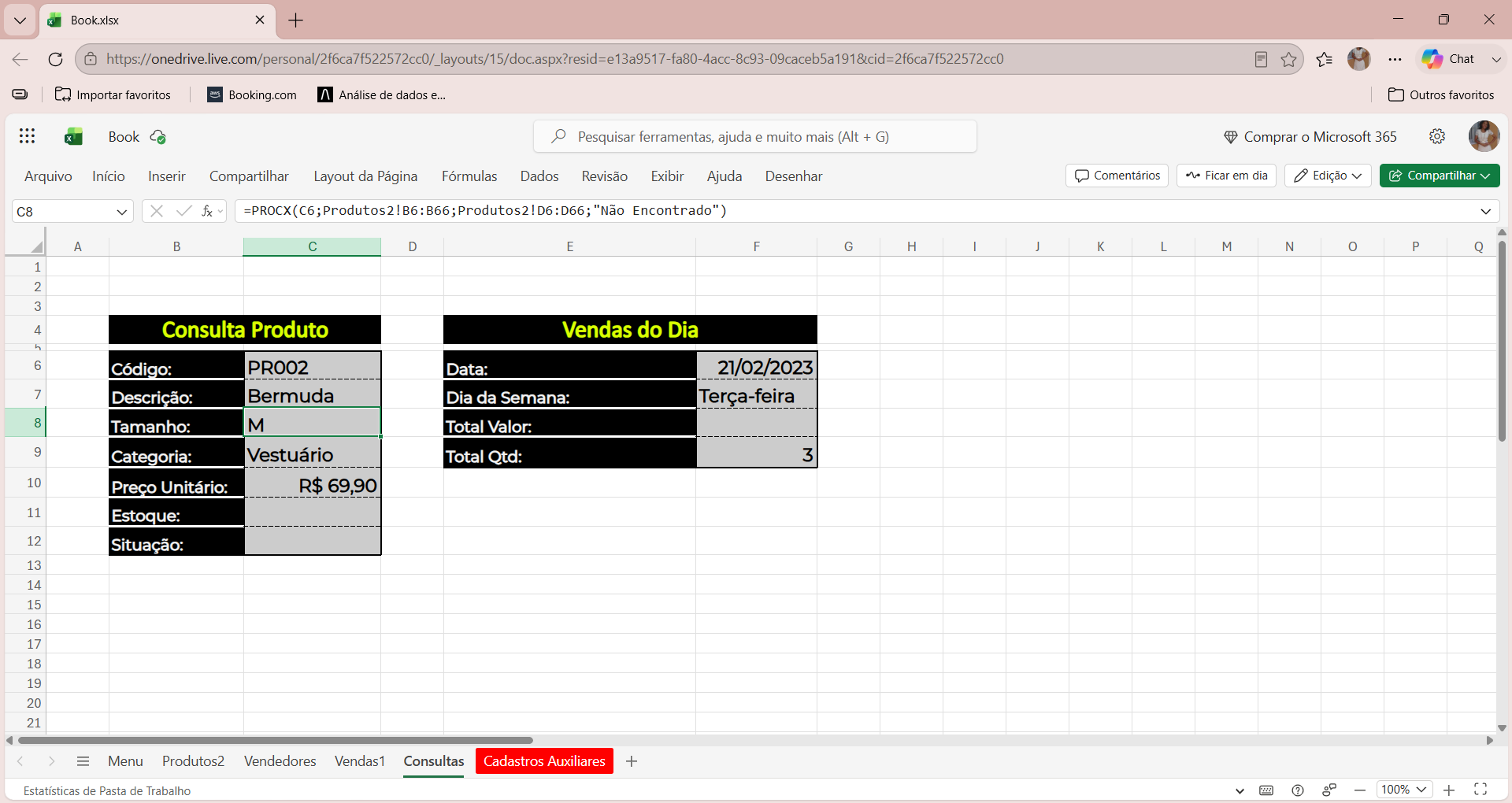Open the account profile picture in Excel

(x=1484, y=136)
